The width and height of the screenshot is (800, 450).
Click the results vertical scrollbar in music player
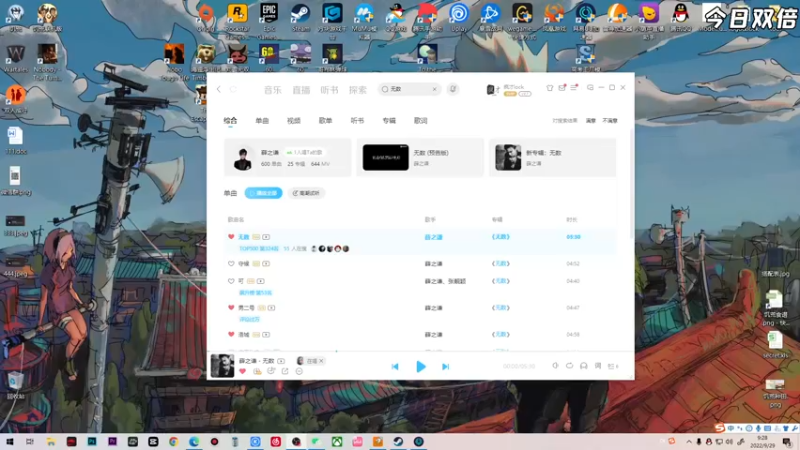click(x=632, y=184)
